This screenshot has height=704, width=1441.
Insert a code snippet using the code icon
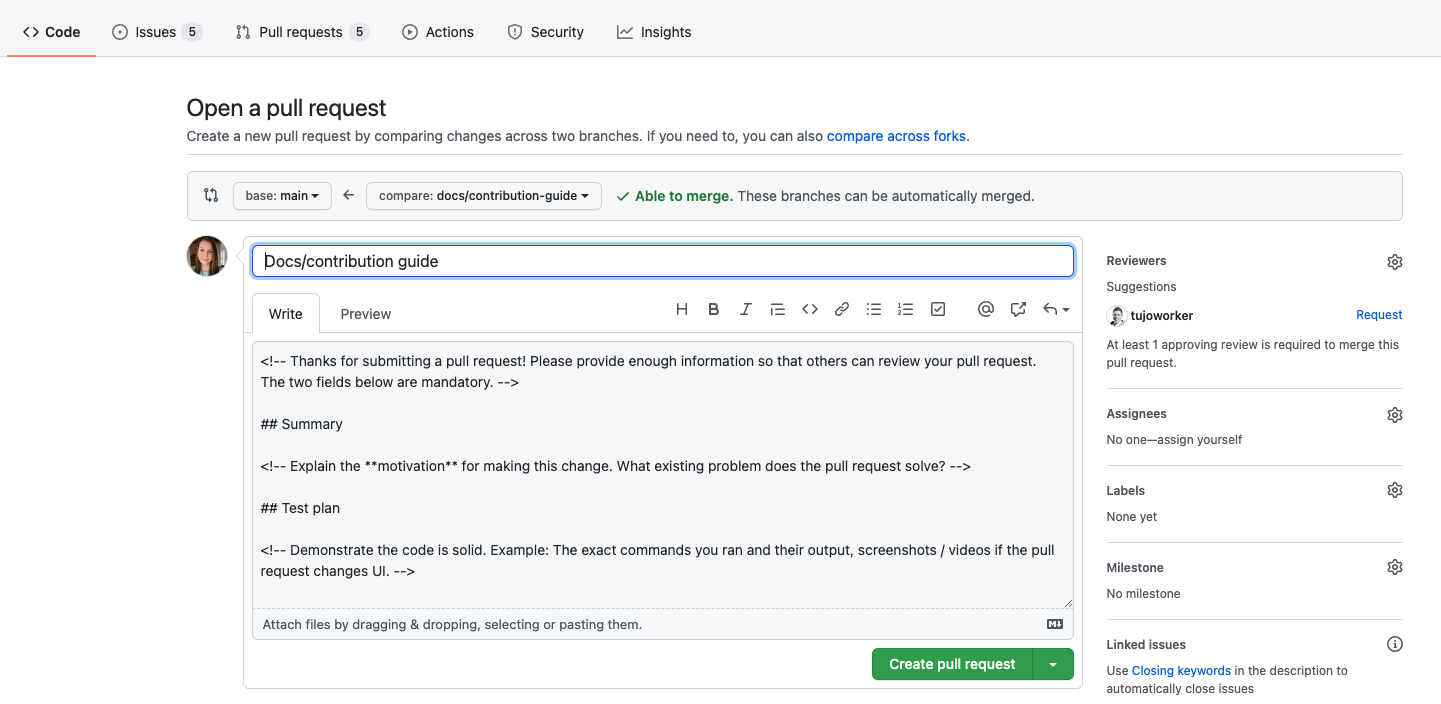[809, 309]
